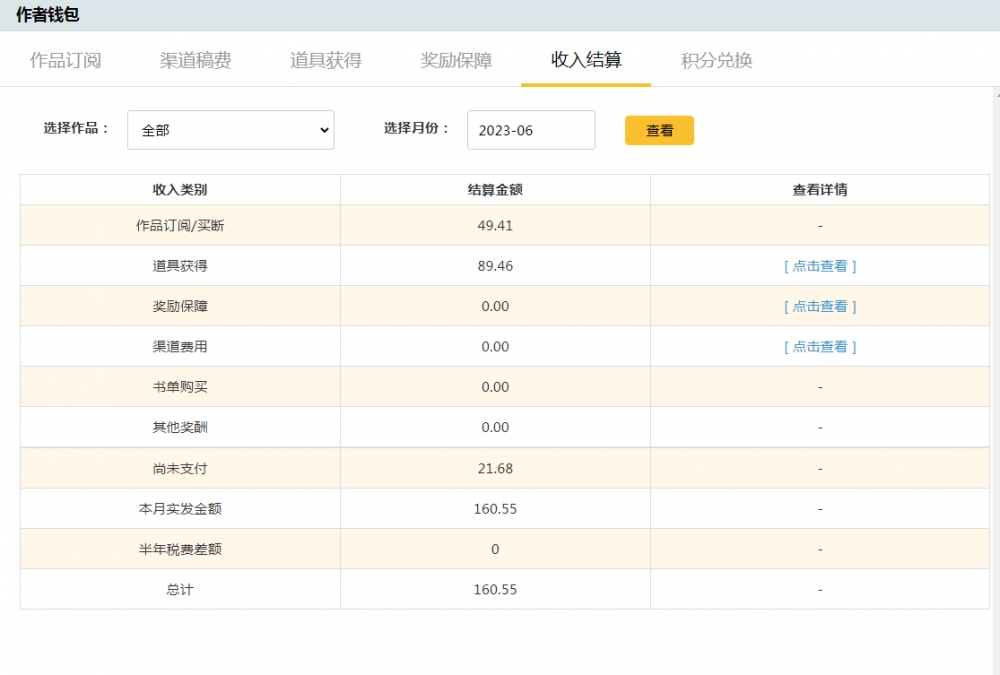This screenshot has width=1000, height=675.
Task: Click the 结算金额 column header
Action: click(495, 190)
